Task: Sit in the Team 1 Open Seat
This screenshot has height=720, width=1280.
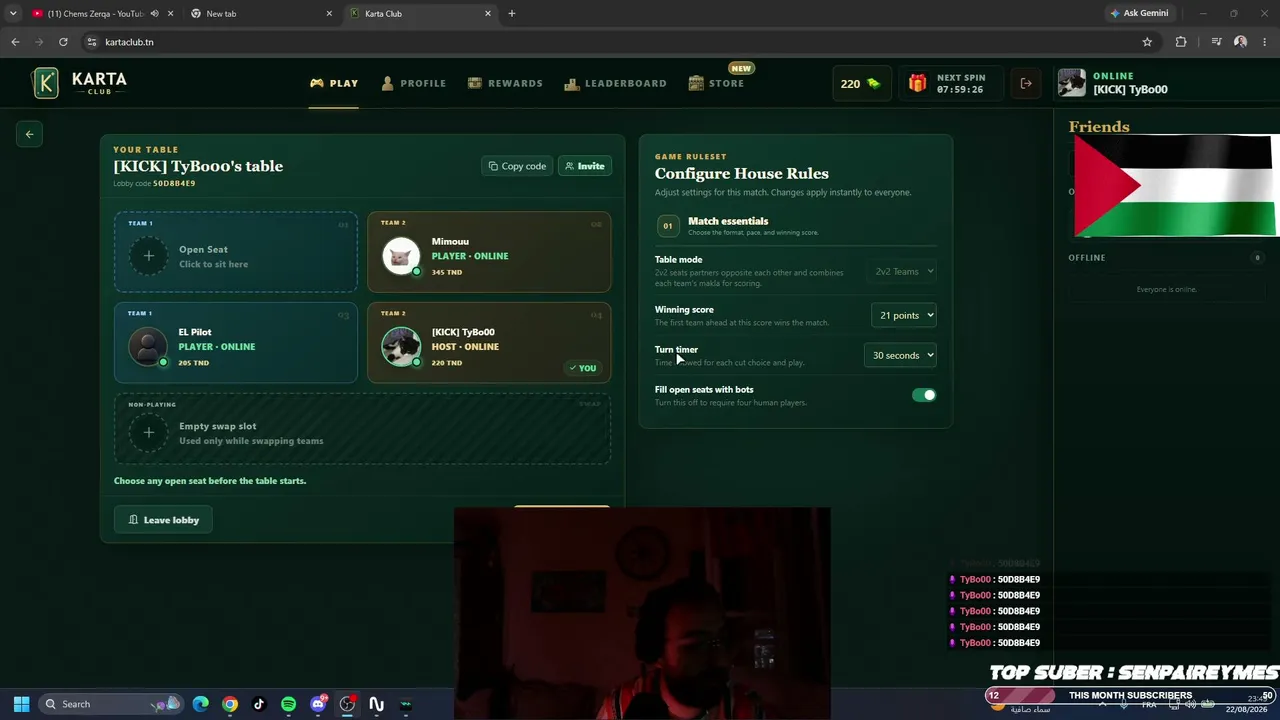Action: pos(235,252)
